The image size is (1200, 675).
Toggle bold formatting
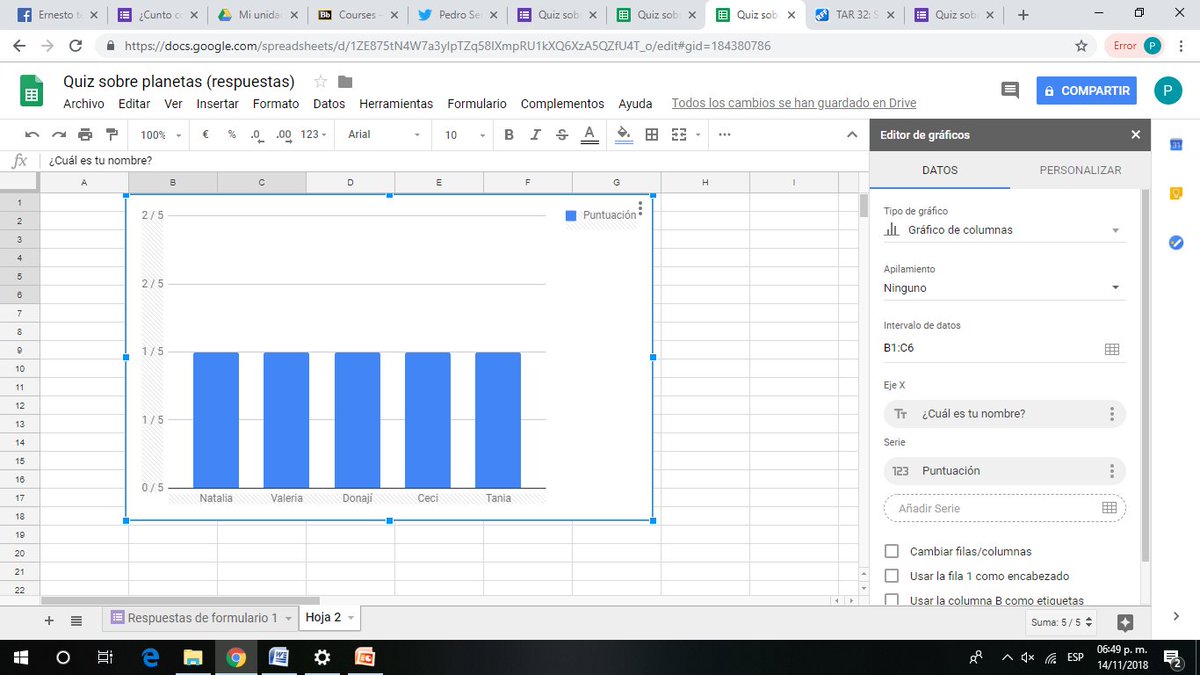tap(509, 135)
